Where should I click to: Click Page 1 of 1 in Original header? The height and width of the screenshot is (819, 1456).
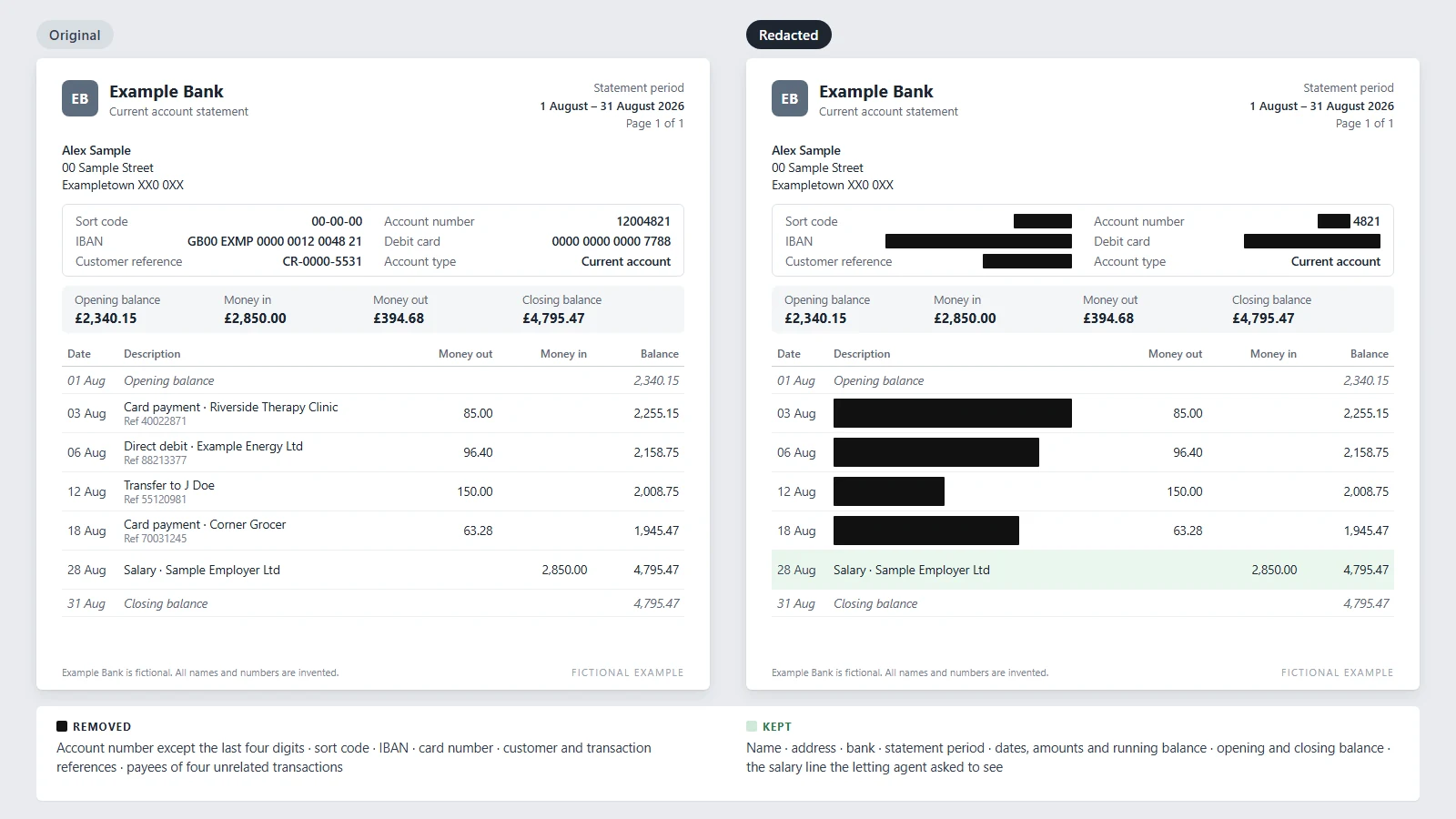point(654,123)
